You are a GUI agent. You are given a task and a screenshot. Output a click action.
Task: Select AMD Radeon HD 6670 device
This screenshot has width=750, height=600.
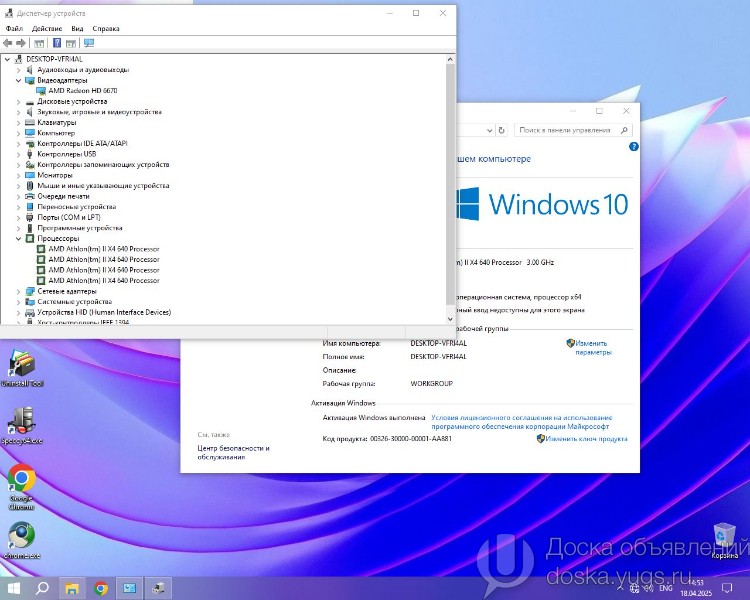tap(83, 90)
